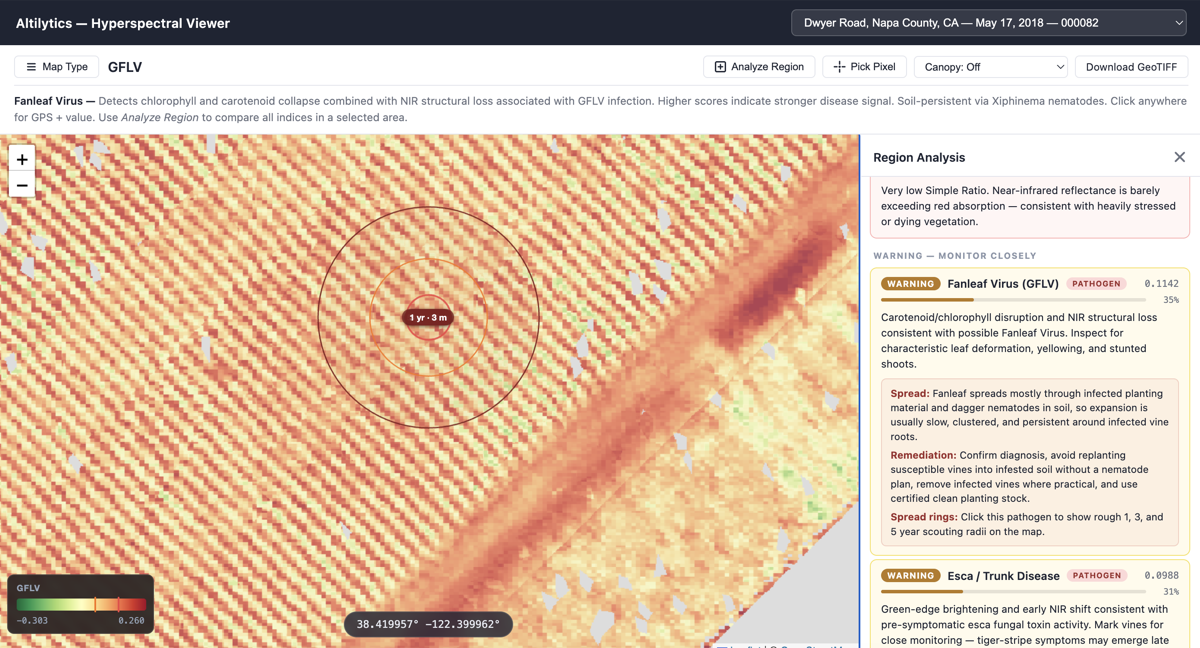Image resolution: width=1200 pixels, height=648 pixels.
Task: Click the Altilytics Hyperspectral Viewer title
Action: click(x=123, y=23)
